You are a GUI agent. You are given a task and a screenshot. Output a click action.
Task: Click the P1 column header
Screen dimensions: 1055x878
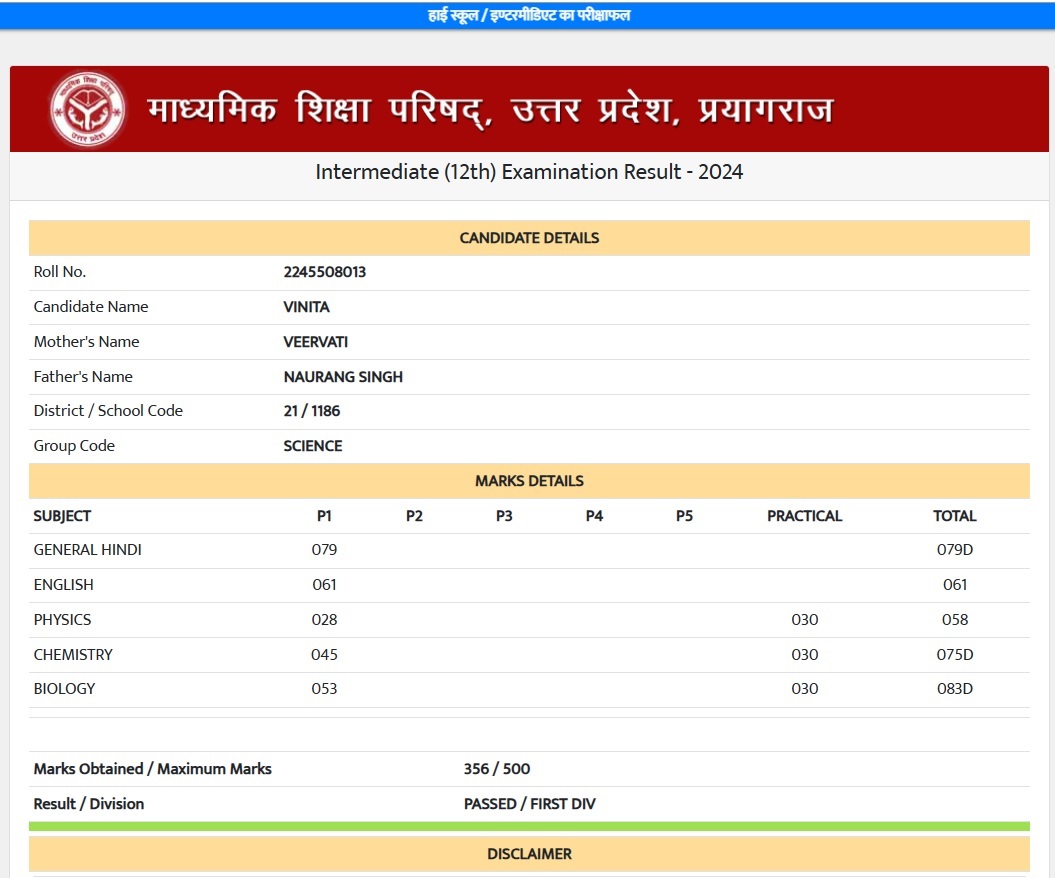(324, 516)
